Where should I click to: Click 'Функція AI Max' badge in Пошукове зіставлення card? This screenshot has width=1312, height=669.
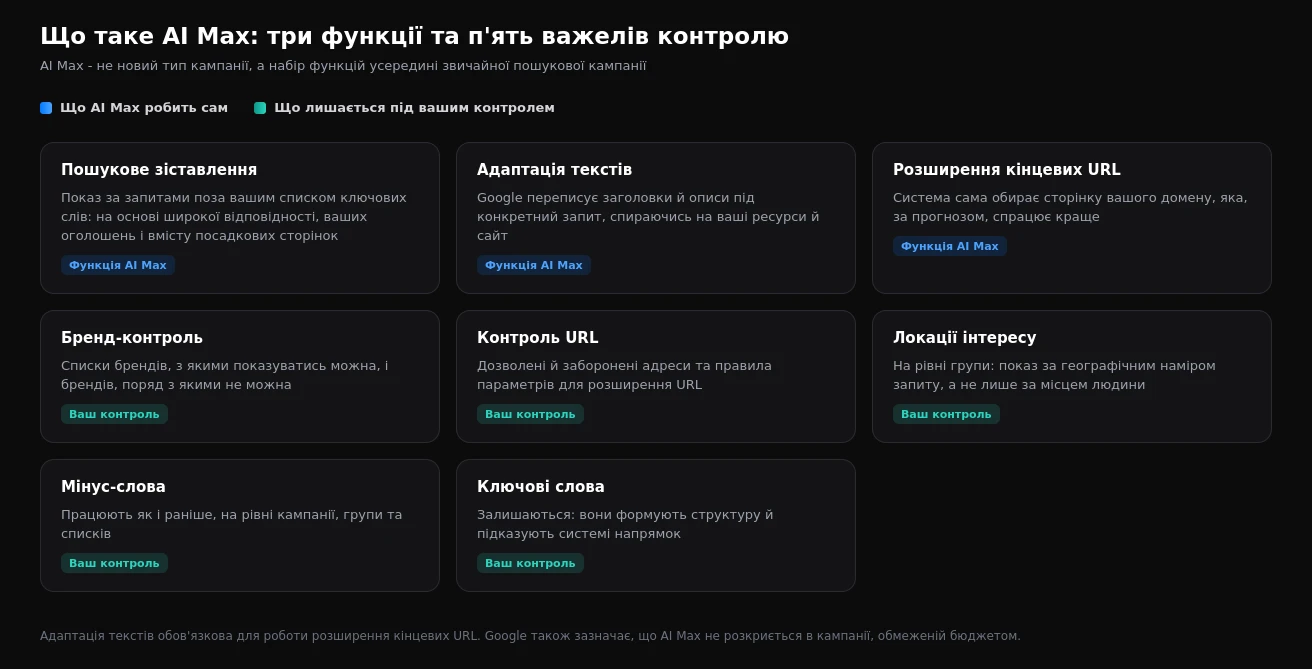[x=118, y=265]
